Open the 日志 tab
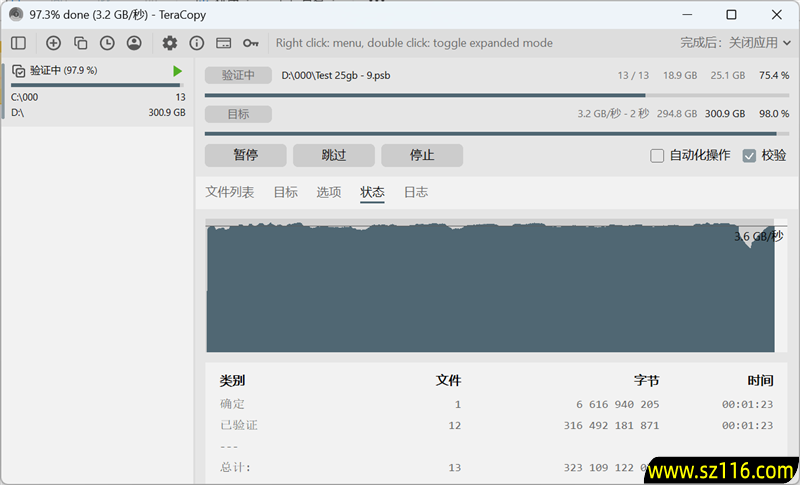 (416, 192)
